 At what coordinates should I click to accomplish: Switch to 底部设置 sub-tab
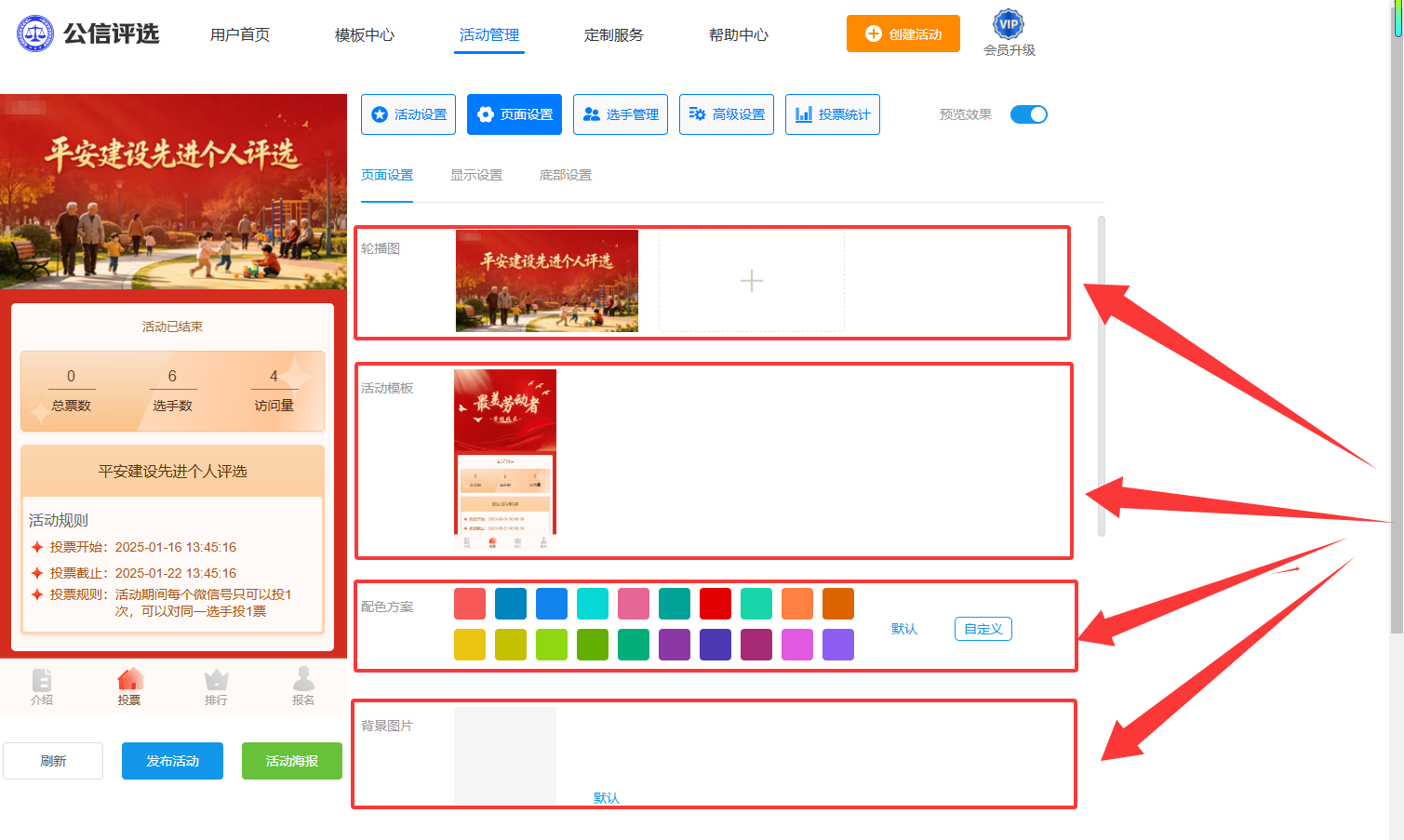[566, 175]
